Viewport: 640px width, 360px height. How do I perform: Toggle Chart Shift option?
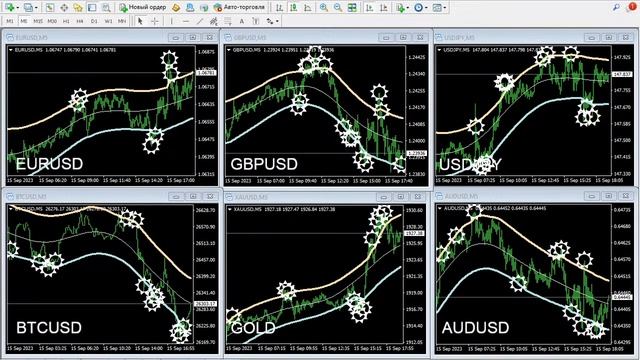[x=384, y=7]
